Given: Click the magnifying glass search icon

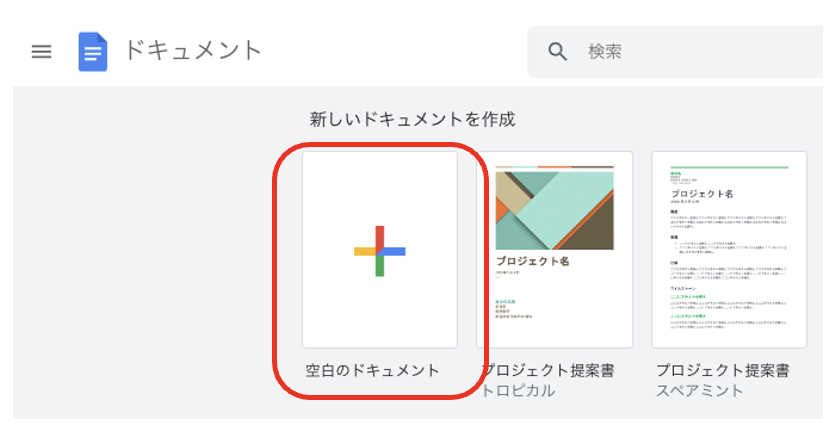Looking at the screenshot, I should 557,52.
